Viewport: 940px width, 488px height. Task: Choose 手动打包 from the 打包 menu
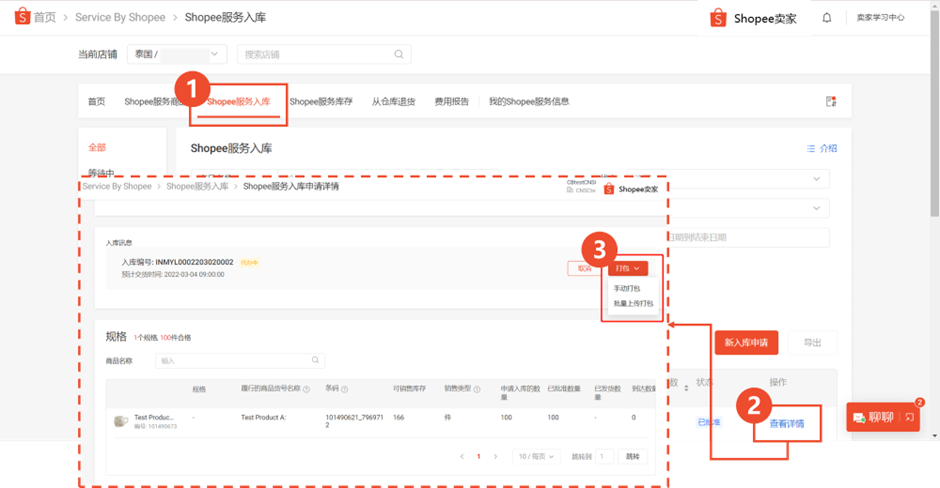pyautogui.click(x=627, y=288)
